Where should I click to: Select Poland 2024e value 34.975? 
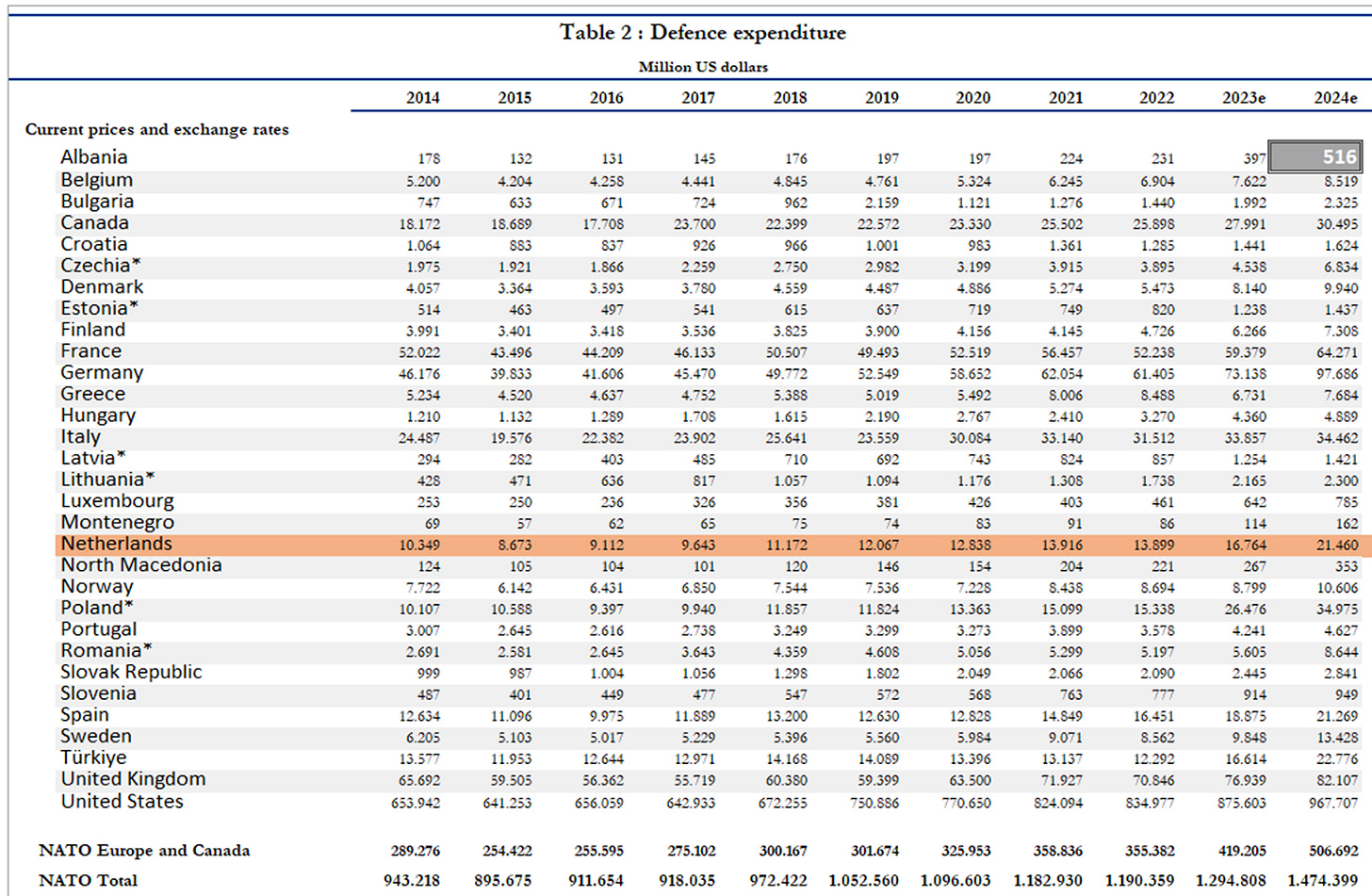[x=1338, y=610]
